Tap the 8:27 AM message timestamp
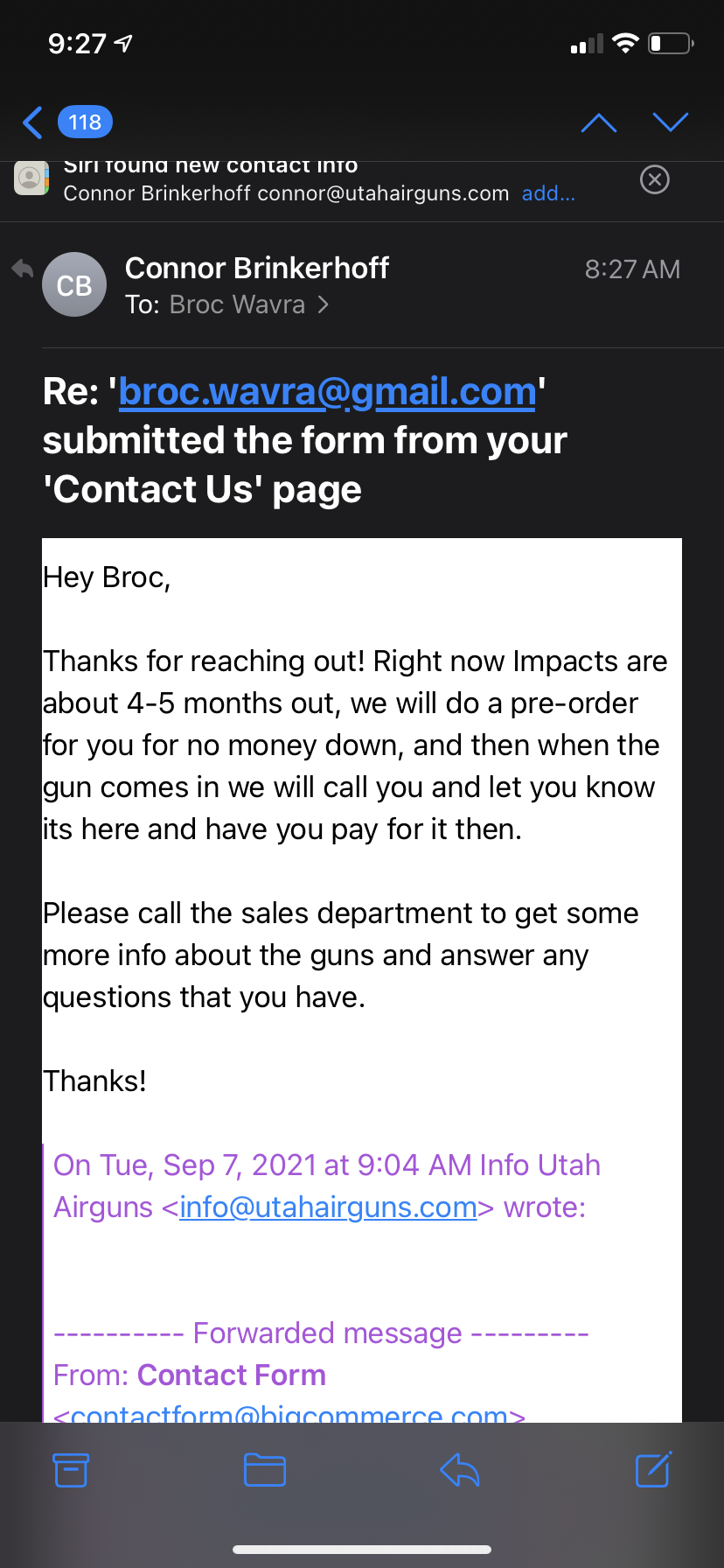 (x=632, y=269)
